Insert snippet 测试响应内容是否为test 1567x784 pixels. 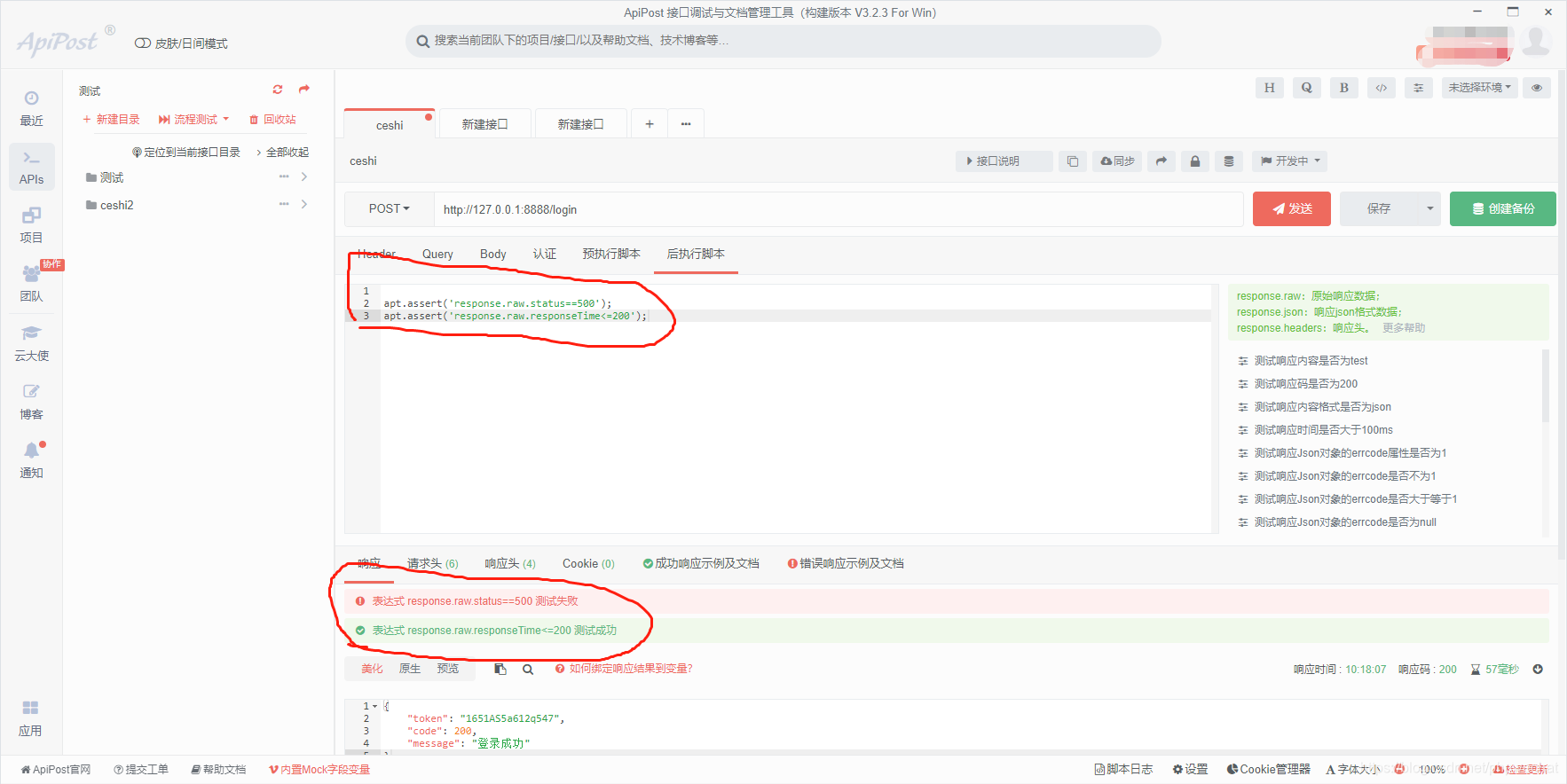coord(1311,361)
